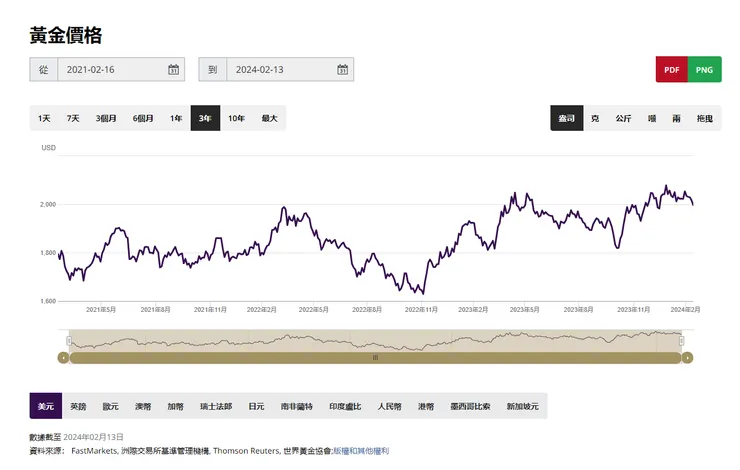Select the 6個月 time range
Viewport: 740px width, 470px height.
coord(143,118)
